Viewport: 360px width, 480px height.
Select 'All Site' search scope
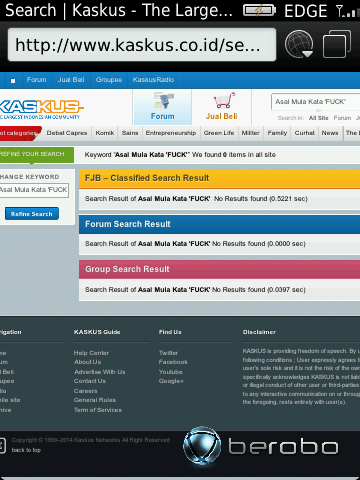click(x=318, y=118)
